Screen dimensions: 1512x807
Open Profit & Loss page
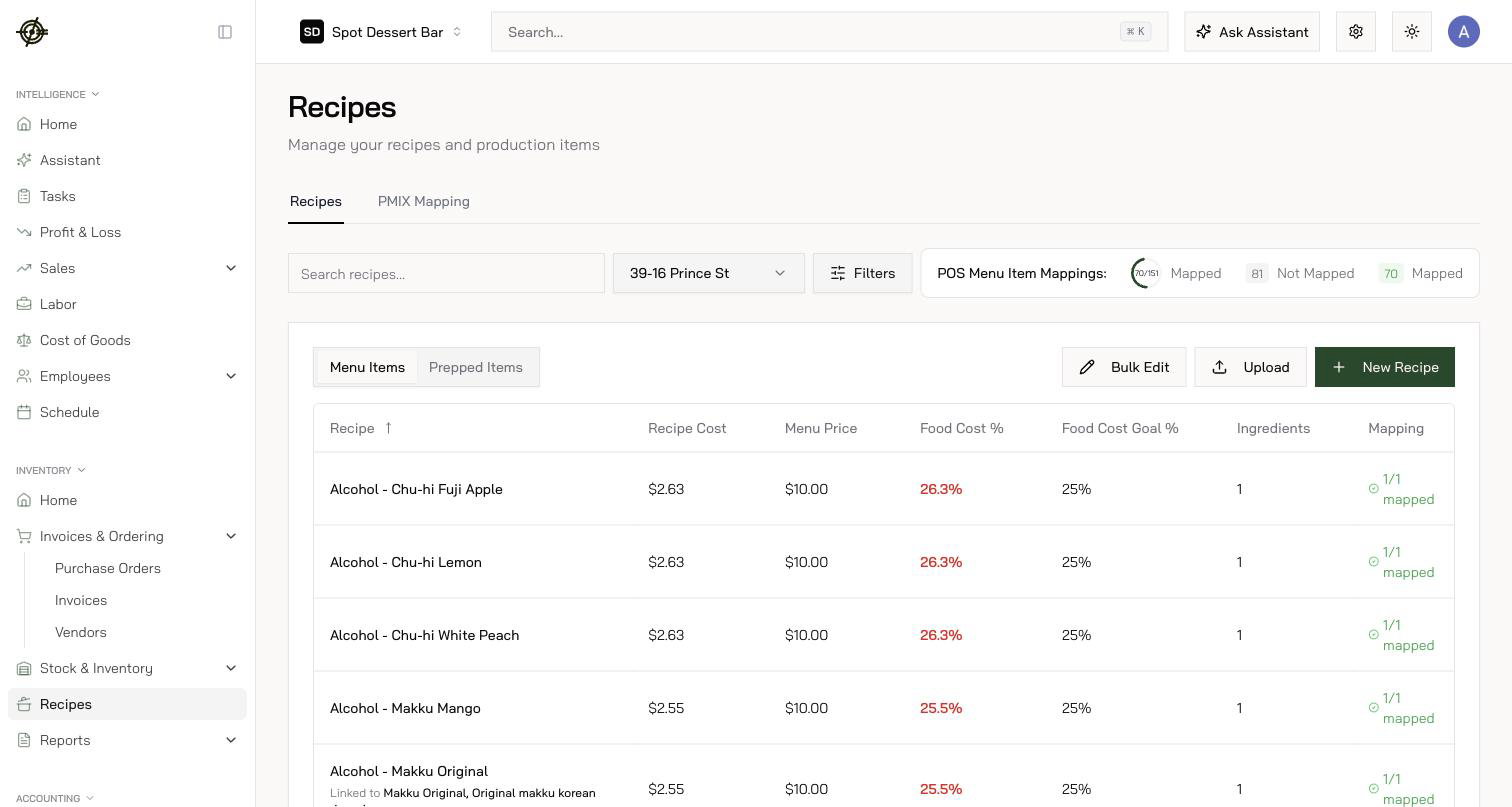127,232
